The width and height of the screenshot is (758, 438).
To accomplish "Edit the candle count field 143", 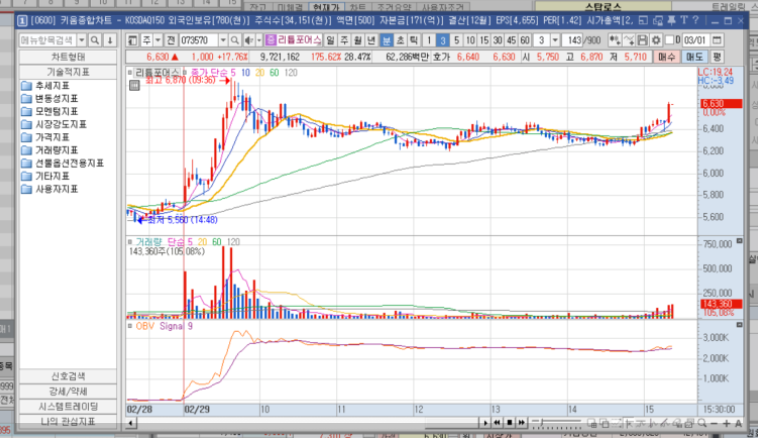I will click(573, 40).
